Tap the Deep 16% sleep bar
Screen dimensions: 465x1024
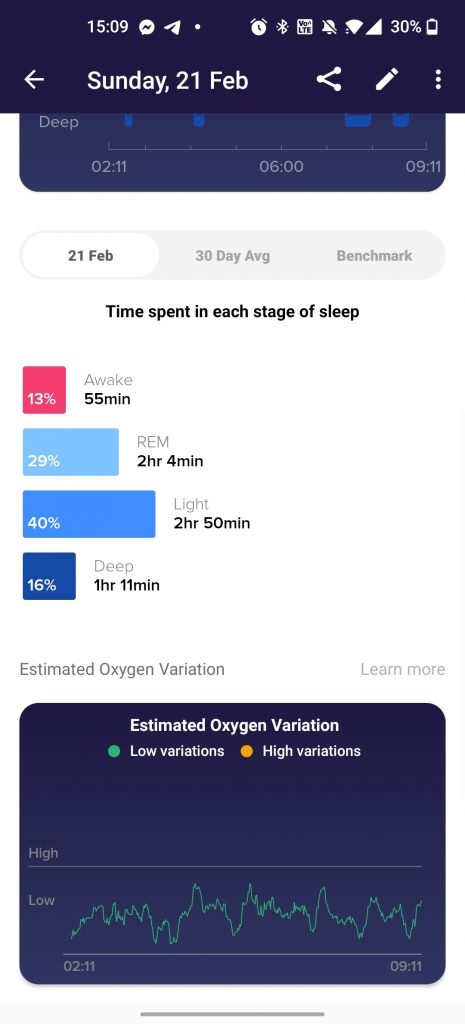click(49, 576)
